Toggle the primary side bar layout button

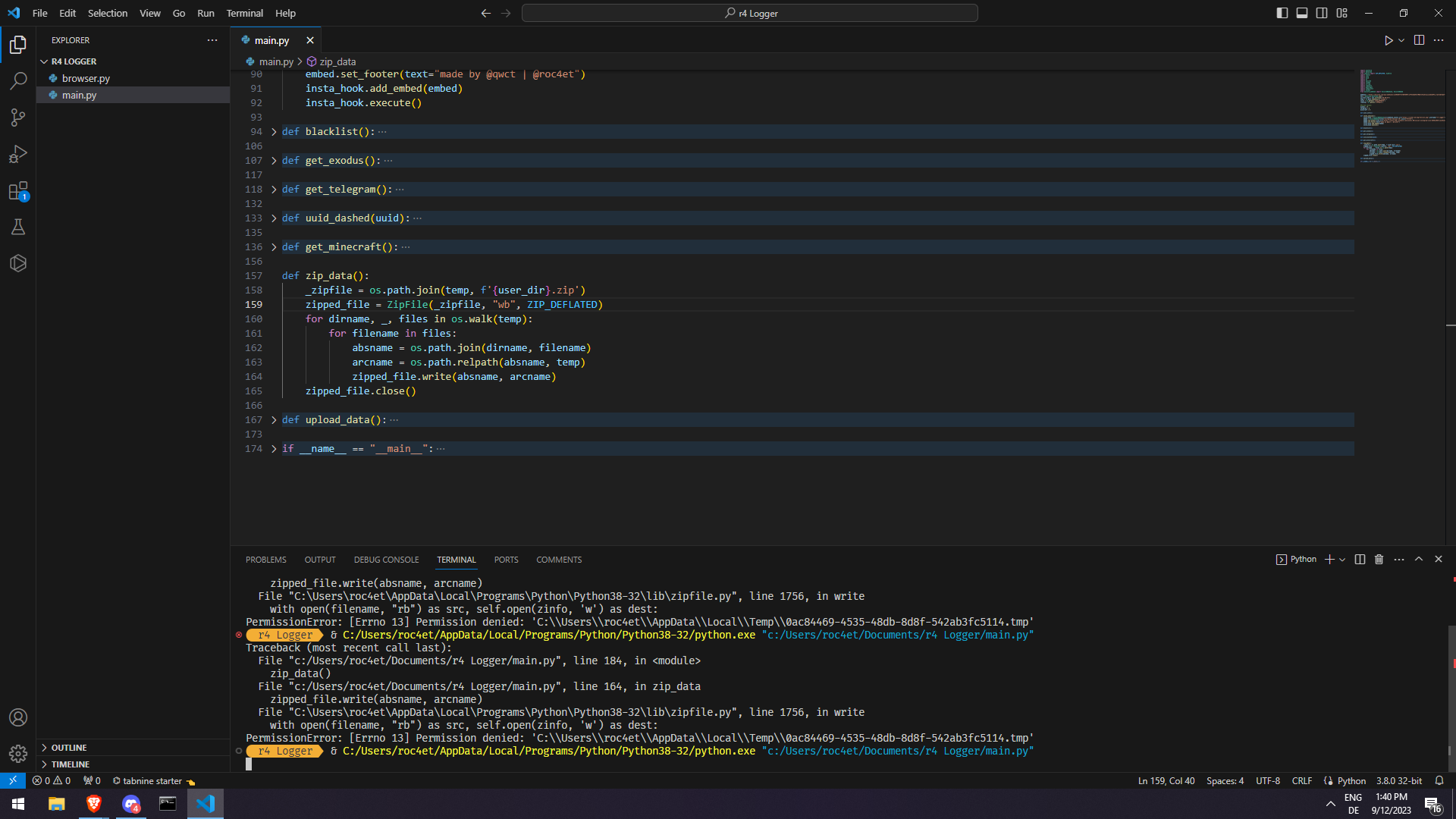tap(1282, 13)
